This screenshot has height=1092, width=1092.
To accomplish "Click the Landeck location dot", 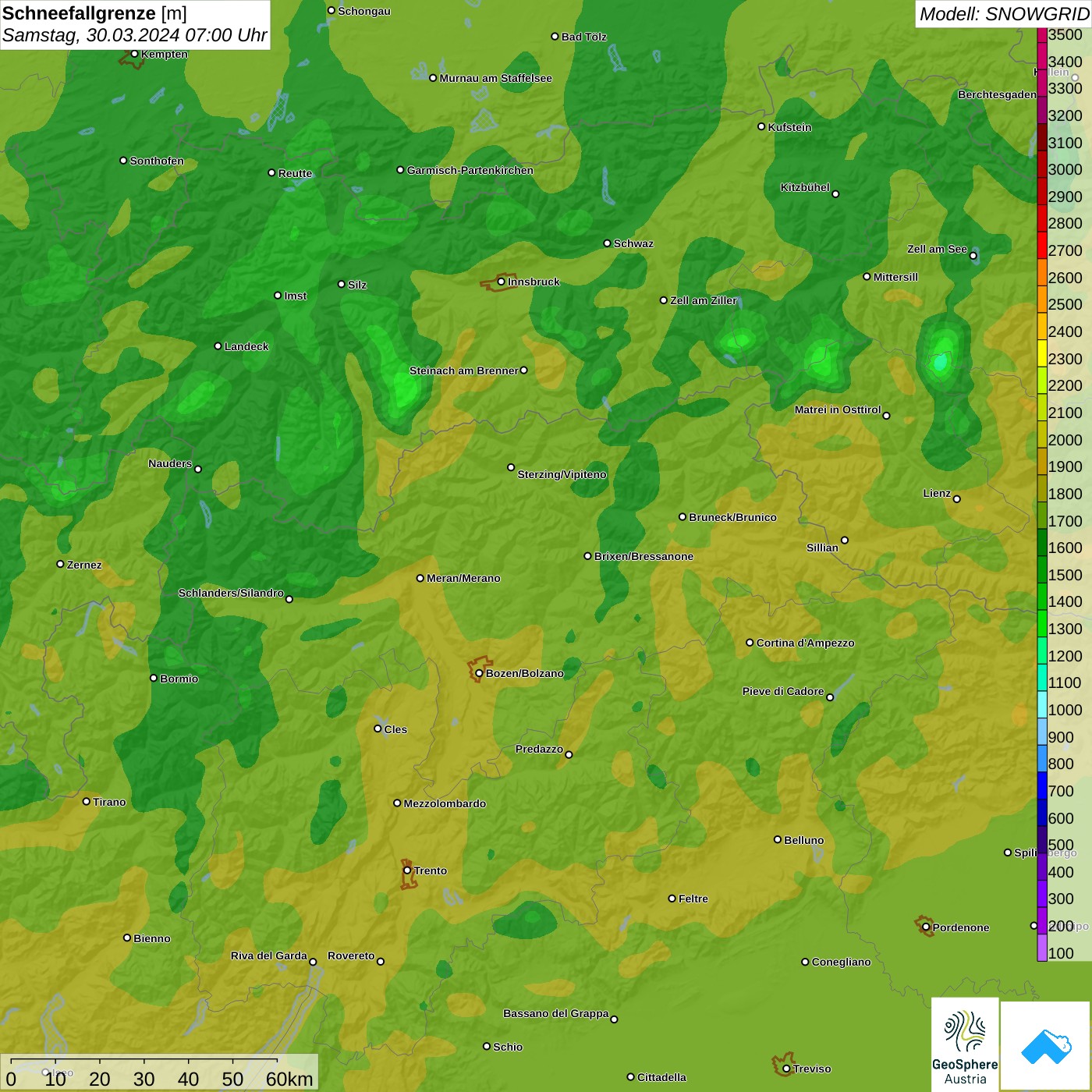I will pyautogui.click(x=218, y=346).
